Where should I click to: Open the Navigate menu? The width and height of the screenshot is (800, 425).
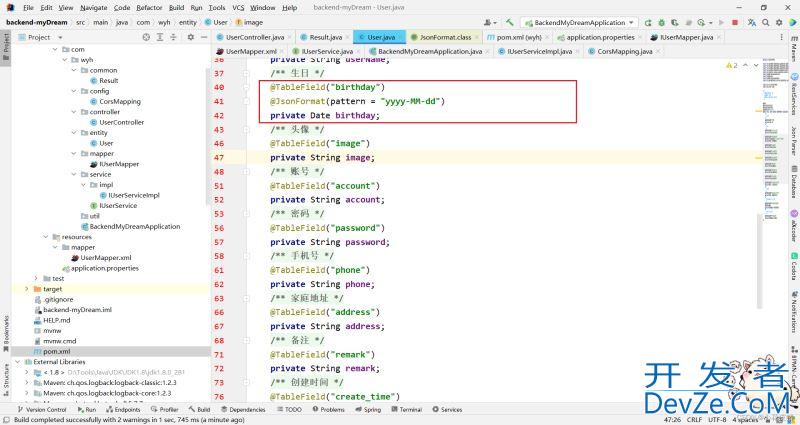[94, 8]
